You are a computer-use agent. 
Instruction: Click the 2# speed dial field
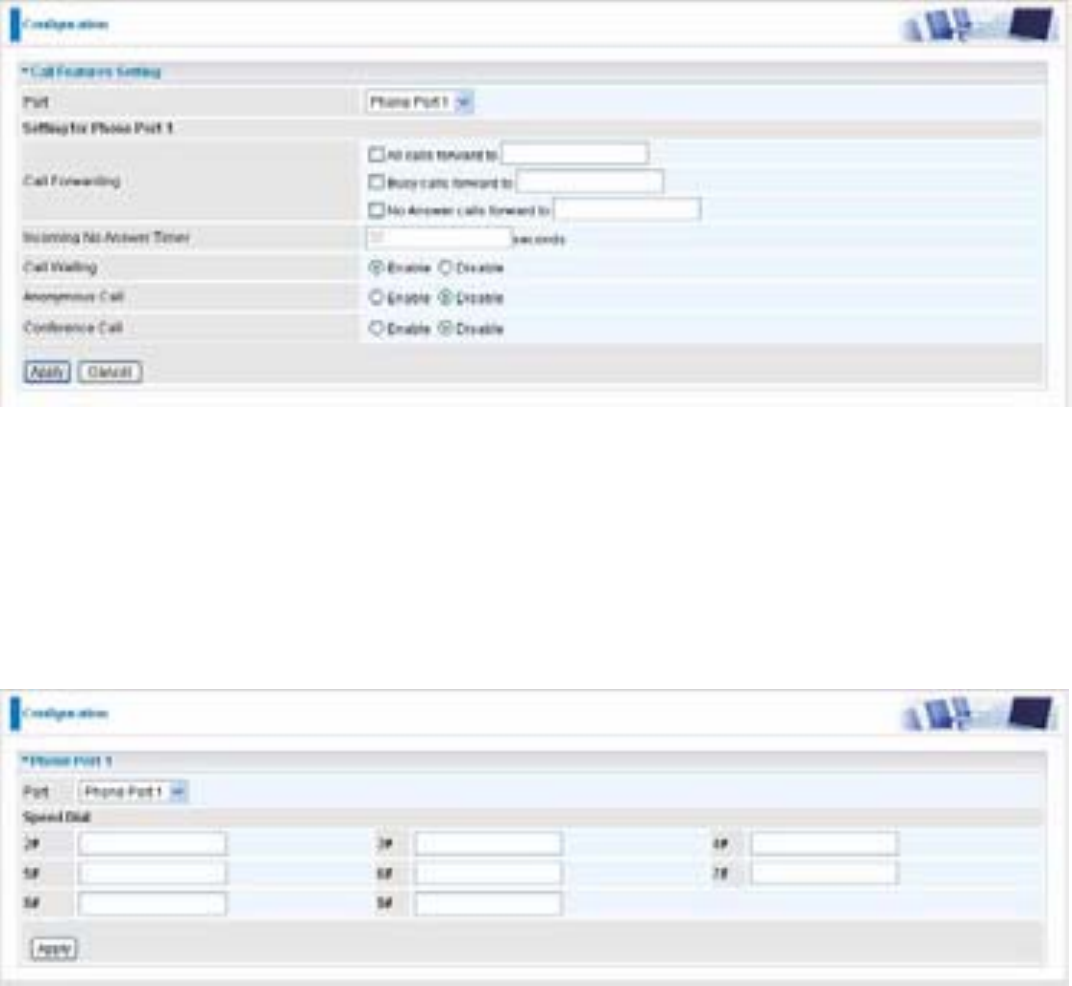coord(152,844)
